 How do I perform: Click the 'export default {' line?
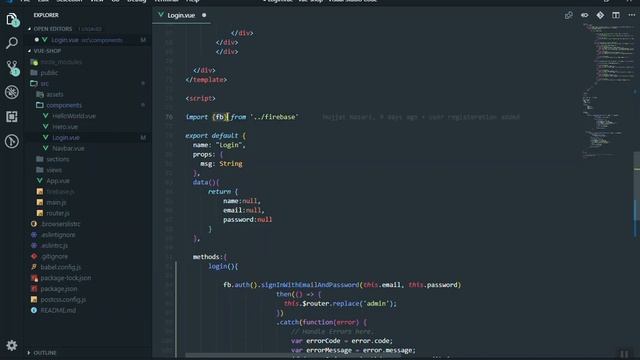pos(216,136)
